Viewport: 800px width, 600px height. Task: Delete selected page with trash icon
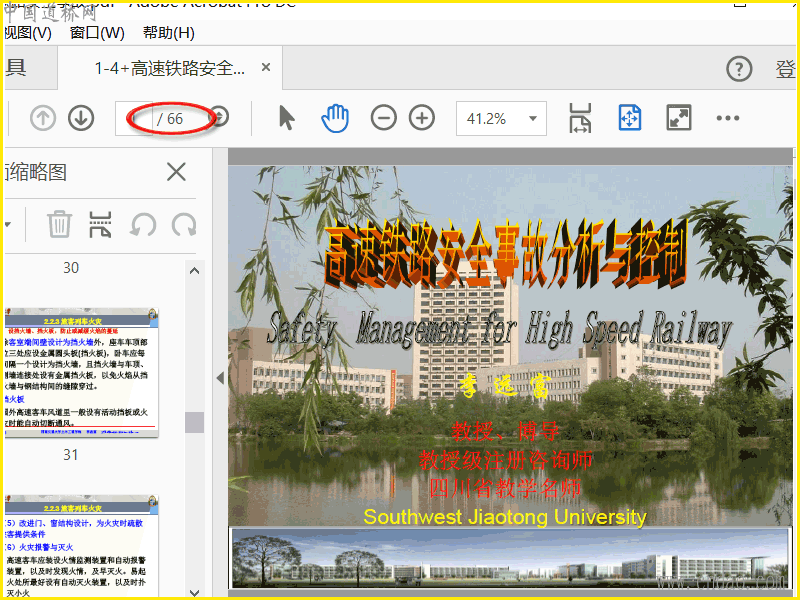59,224
